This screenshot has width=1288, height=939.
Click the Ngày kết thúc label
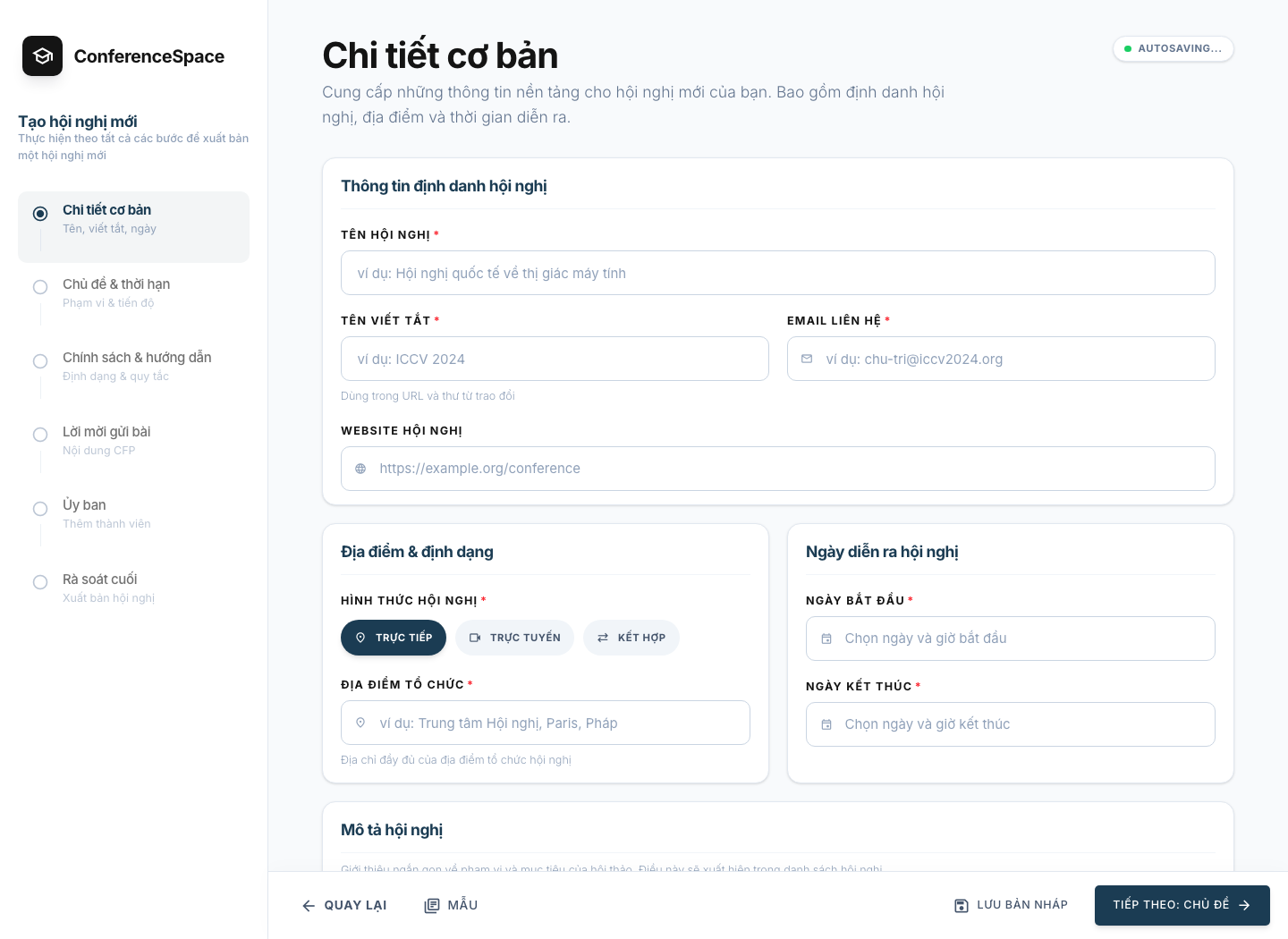(x=859, y=686)
